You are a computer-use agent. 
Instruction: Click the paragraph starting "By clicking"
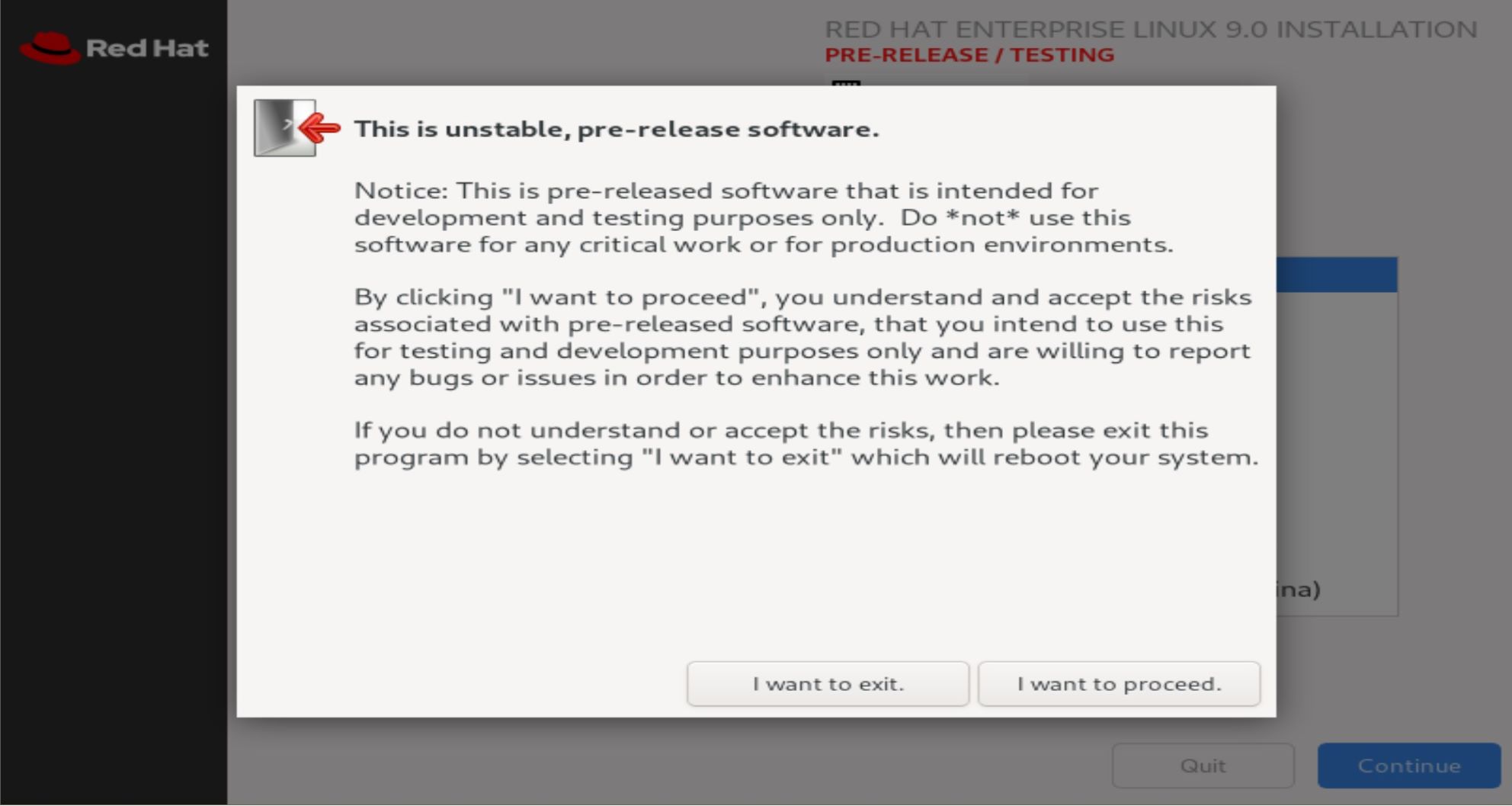coord(802,337)
